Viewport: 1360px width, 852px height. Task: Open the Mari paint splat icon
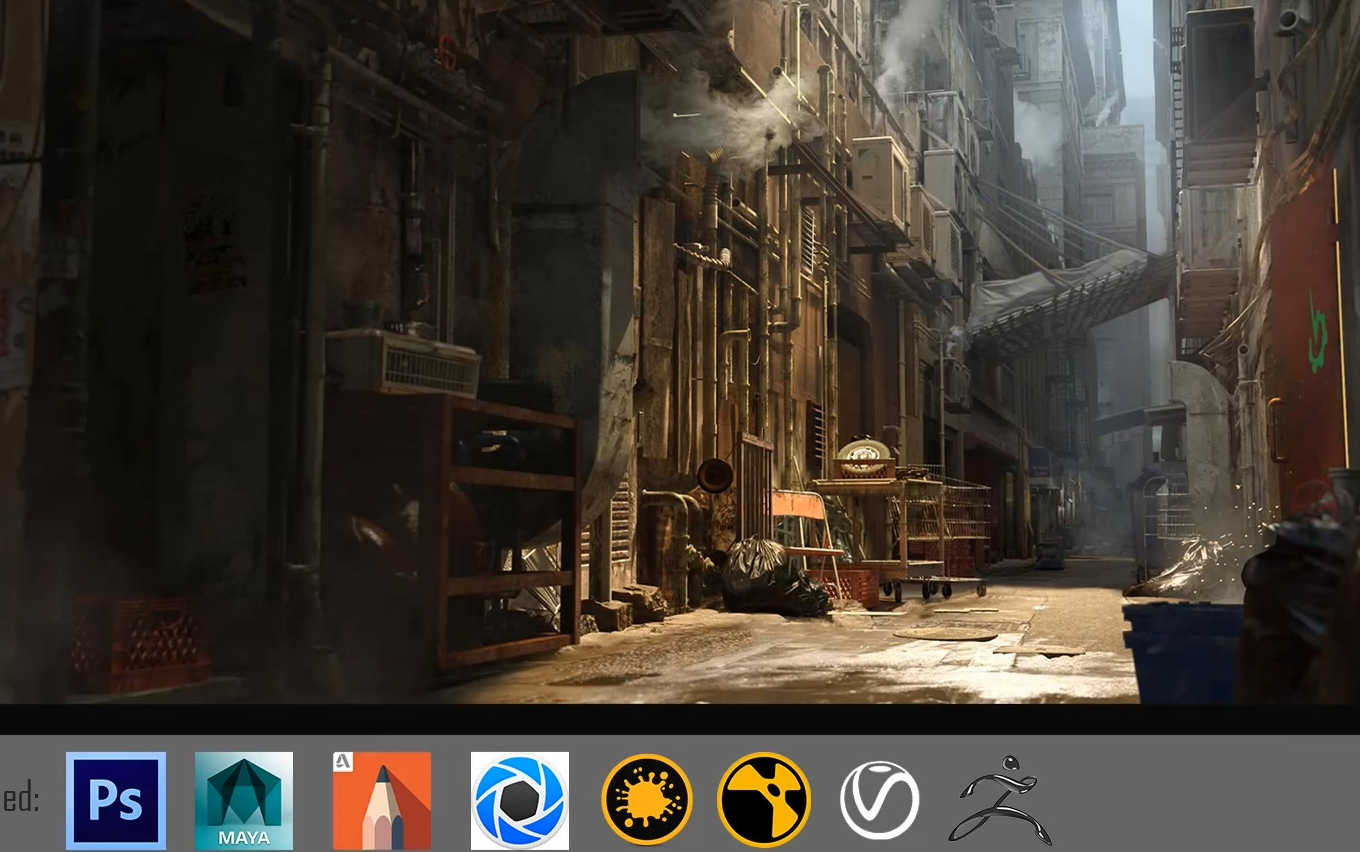(647, 800)
